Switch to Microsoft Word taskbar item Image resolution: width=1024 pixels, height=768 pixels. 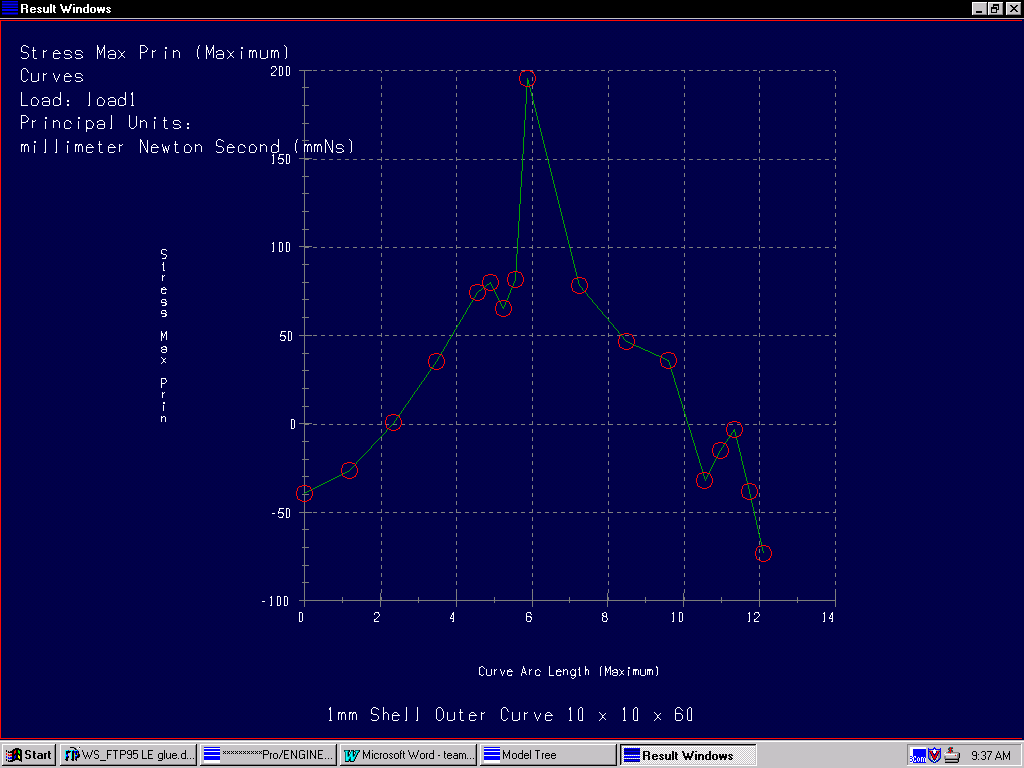(408, 755)
